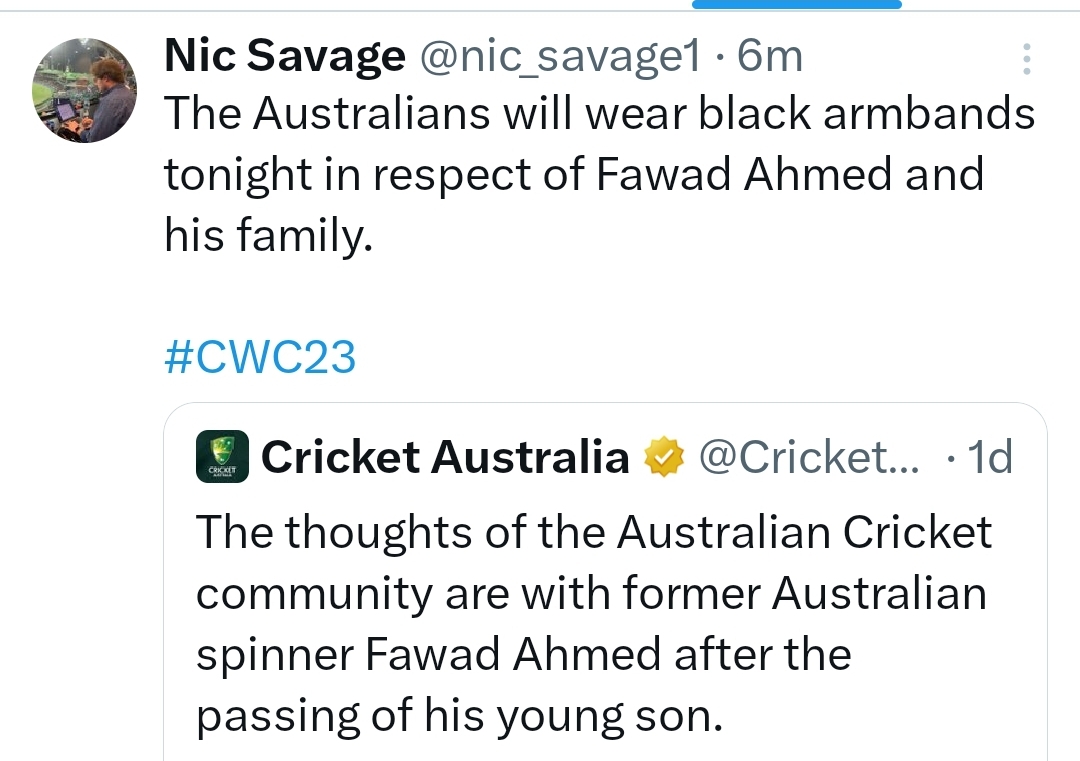Open the tweet's three-dot more menu

1026,59
